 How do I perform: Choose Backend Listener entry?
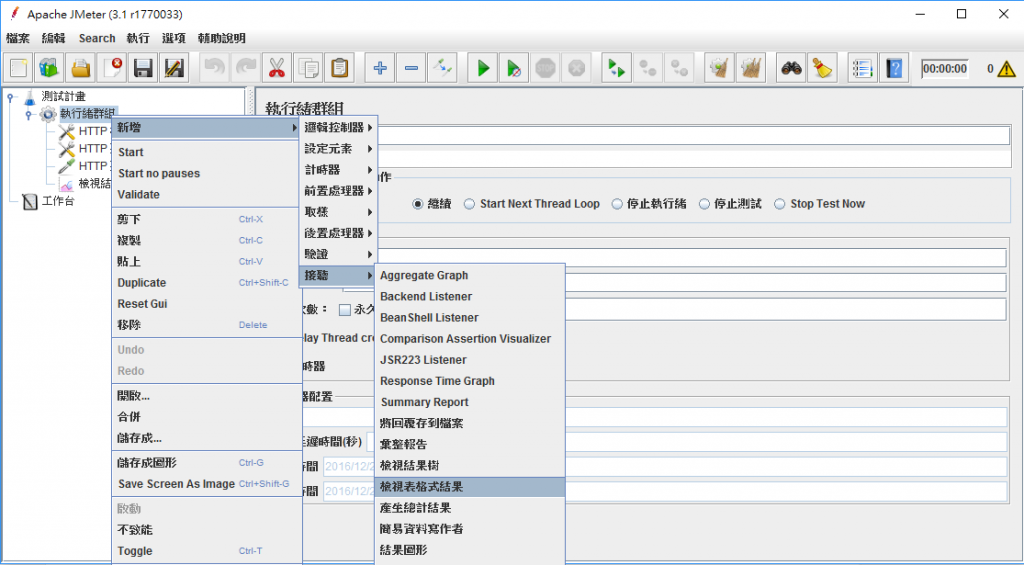pyautogui.click(x=470, y=297)
